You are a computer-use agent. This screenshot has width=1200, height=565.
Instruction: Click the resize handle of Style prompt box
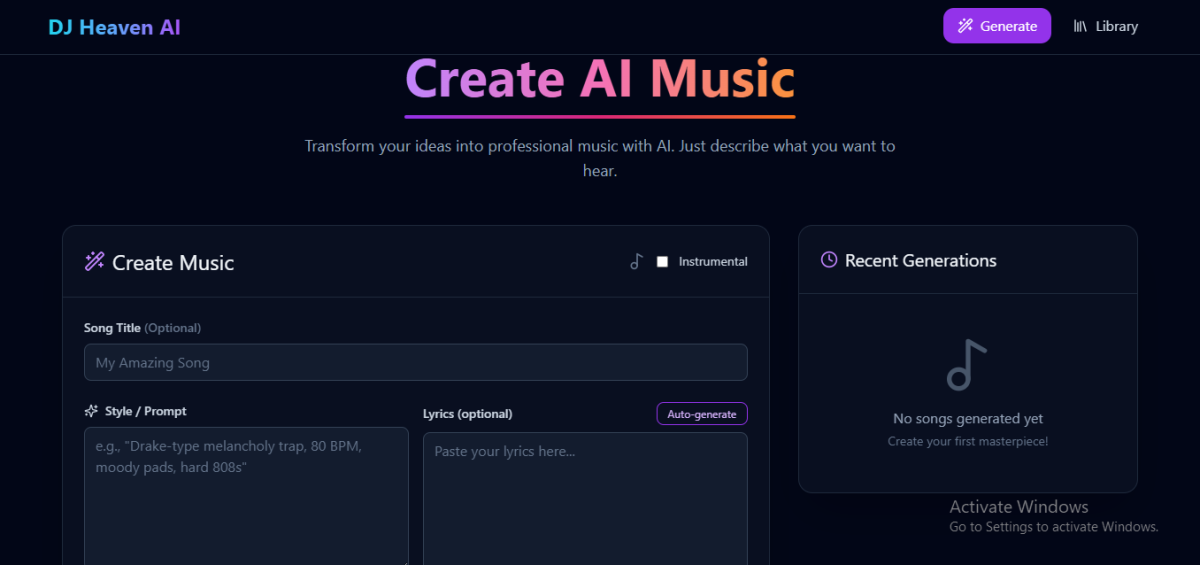point(404,561)
